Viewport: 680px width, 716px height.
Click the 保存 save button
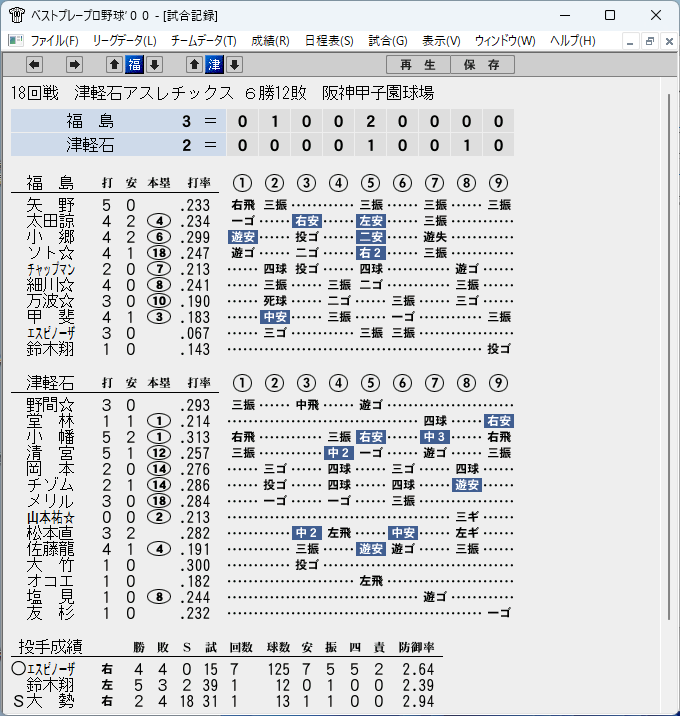[482, 65]
